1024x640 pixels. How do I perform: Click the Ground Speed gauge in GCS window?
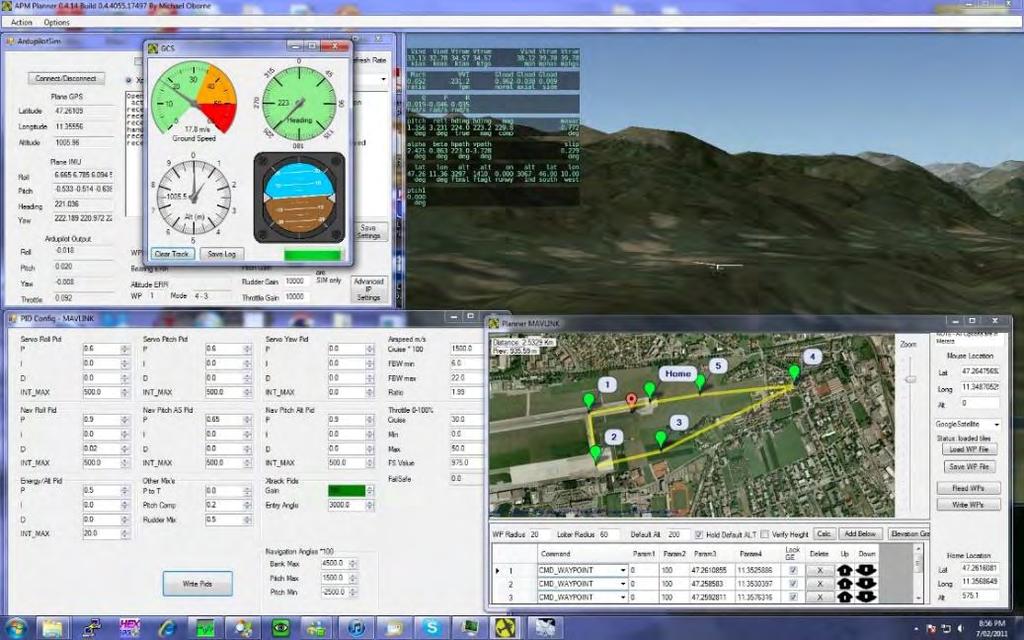[193, 101]
